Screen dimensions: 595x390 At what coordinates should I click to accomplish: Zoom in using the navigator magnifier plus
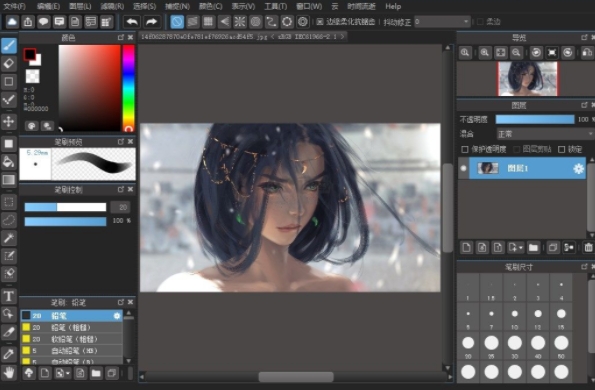[x=485, y=53]
